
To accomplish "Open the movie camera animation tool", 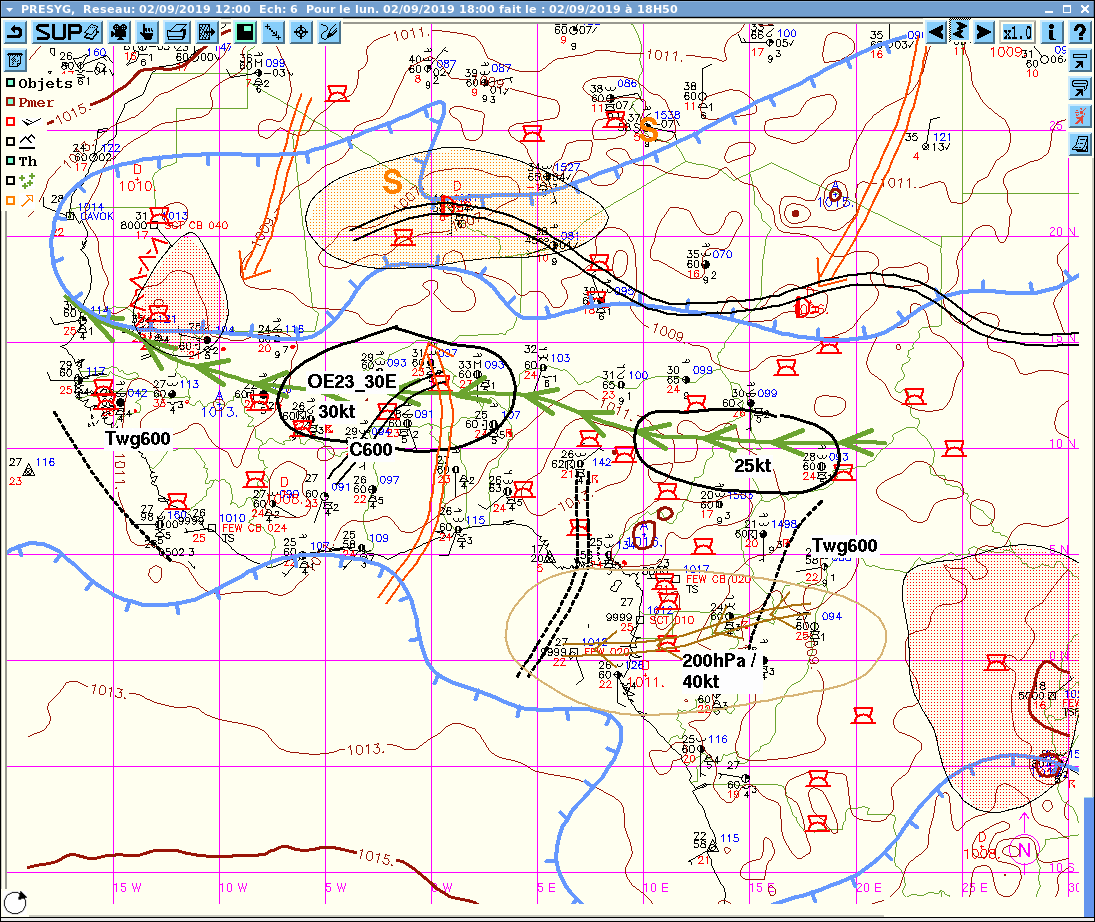I will coord(119,32).
